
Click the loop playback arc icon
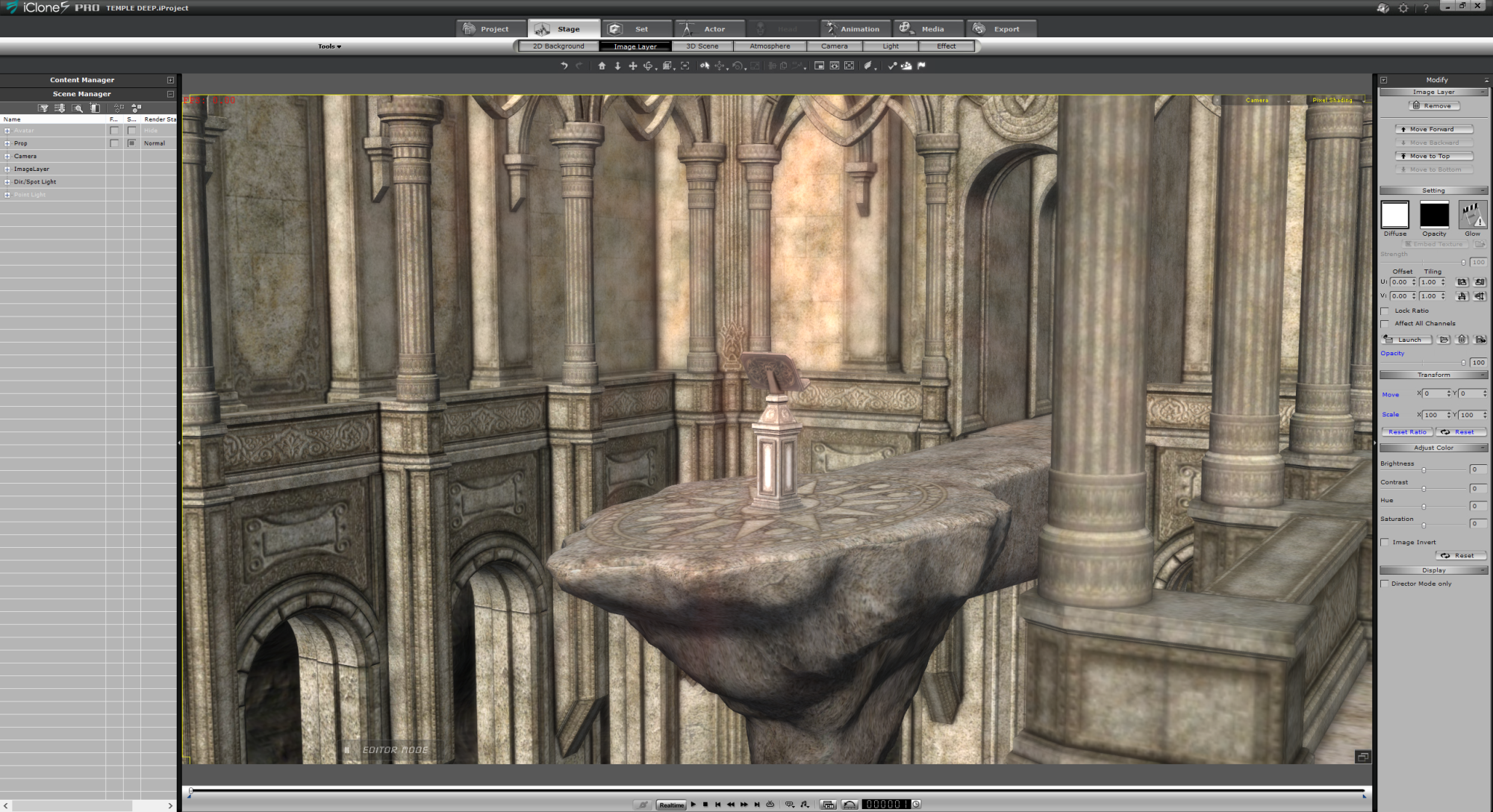[x=850, y=805]
